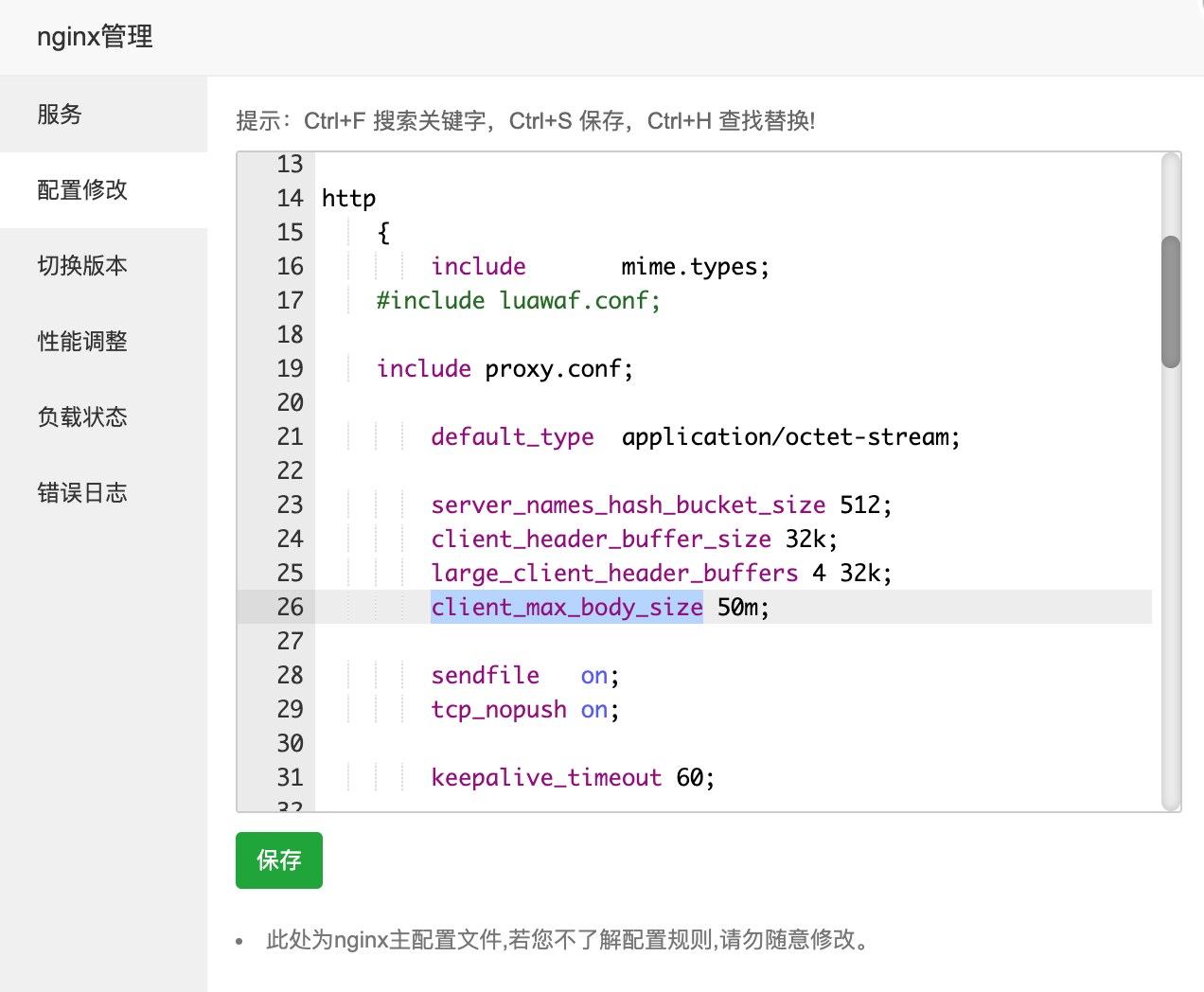Switch to the 切换版本 tab
The height and width of the screenshot is (992, 1204).
point(103,266)
